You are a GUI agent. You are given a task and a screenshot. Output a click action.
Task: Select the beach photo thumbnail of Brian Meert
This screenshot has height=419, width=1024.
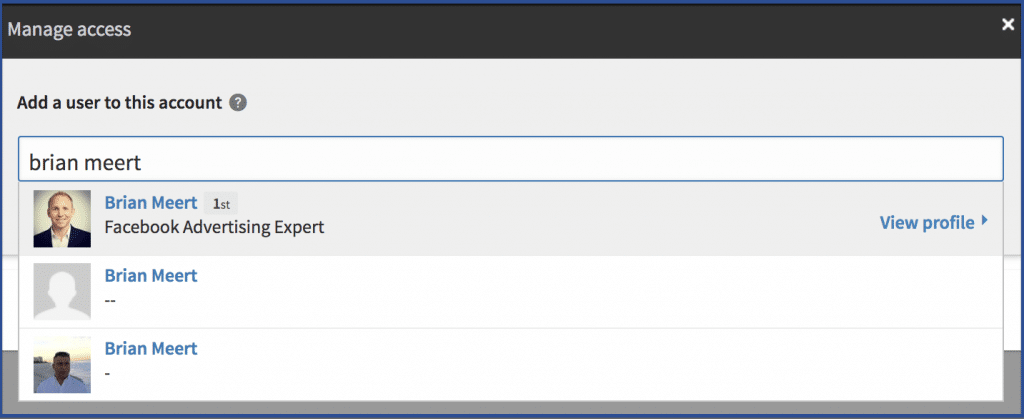pyautogui.click(x=62, y=365)
